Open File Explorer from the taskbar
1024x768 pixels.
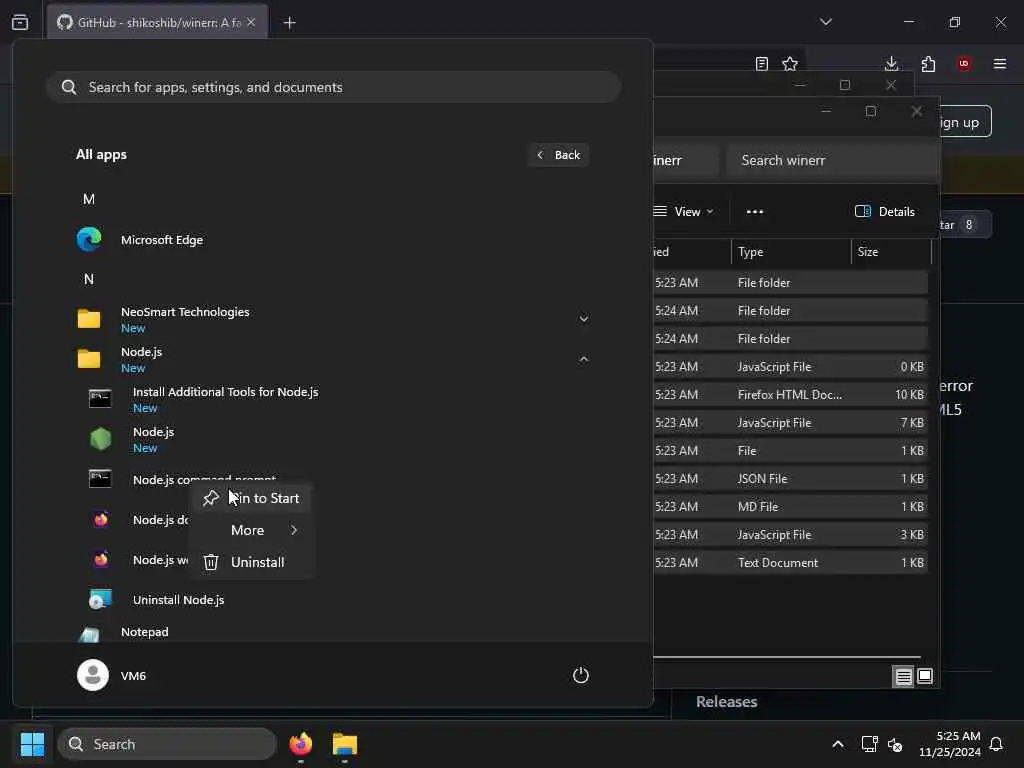[345, 744]
